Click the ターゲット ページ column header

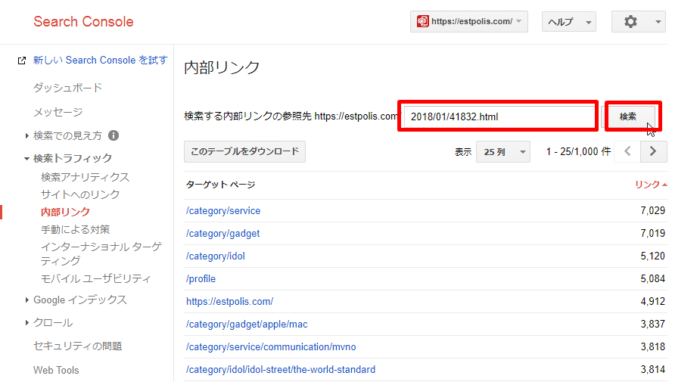[x=221, y=185]
